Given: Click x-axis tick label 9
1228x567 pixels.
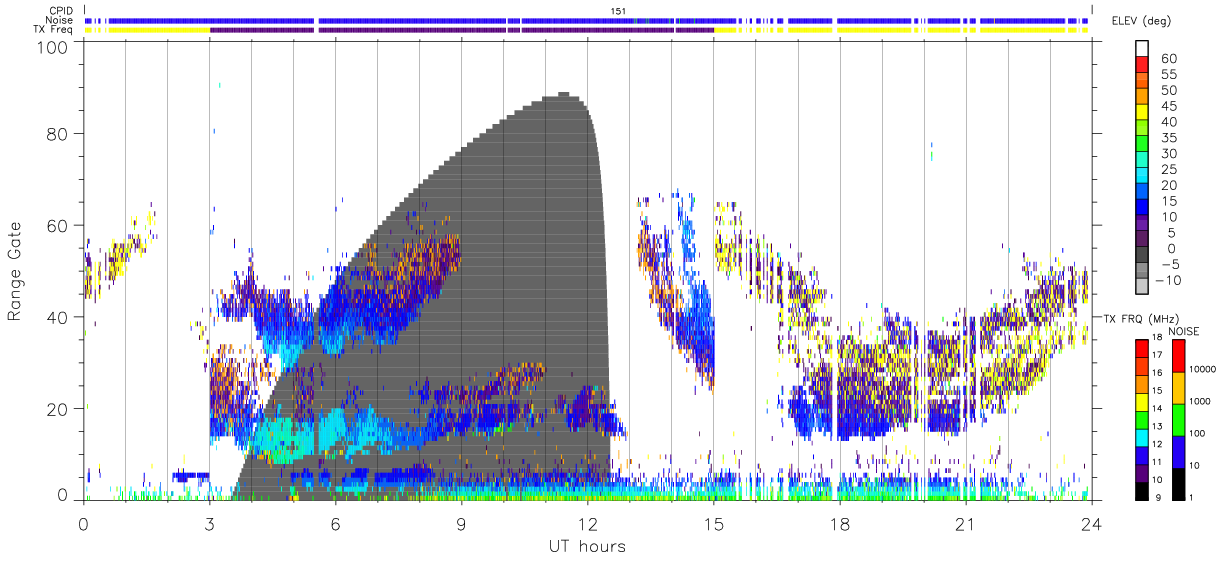Looking at the screenshot, I should (x=461, y=524).
